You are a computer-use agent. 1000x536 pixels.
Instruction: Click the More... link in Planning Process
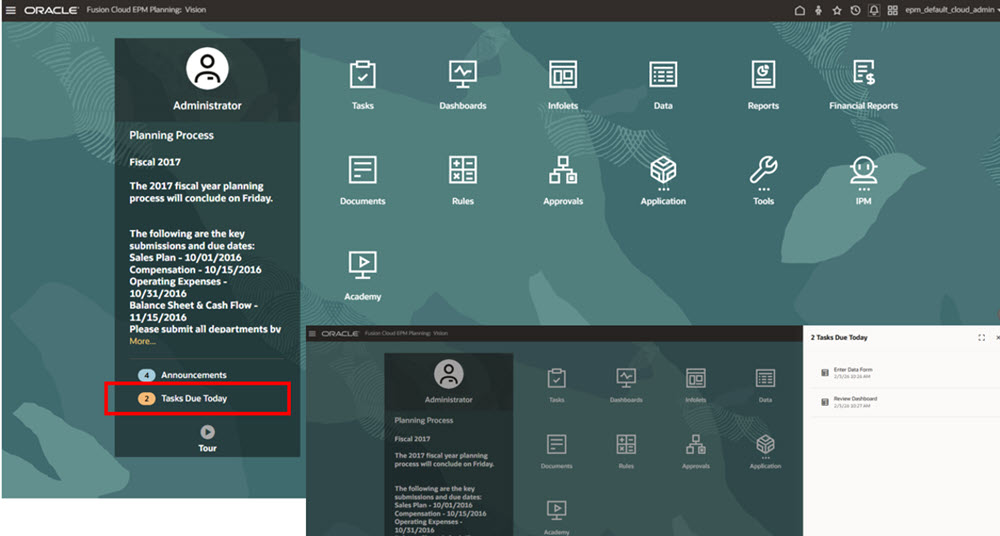pyautogui.click(x=142, y=341)
